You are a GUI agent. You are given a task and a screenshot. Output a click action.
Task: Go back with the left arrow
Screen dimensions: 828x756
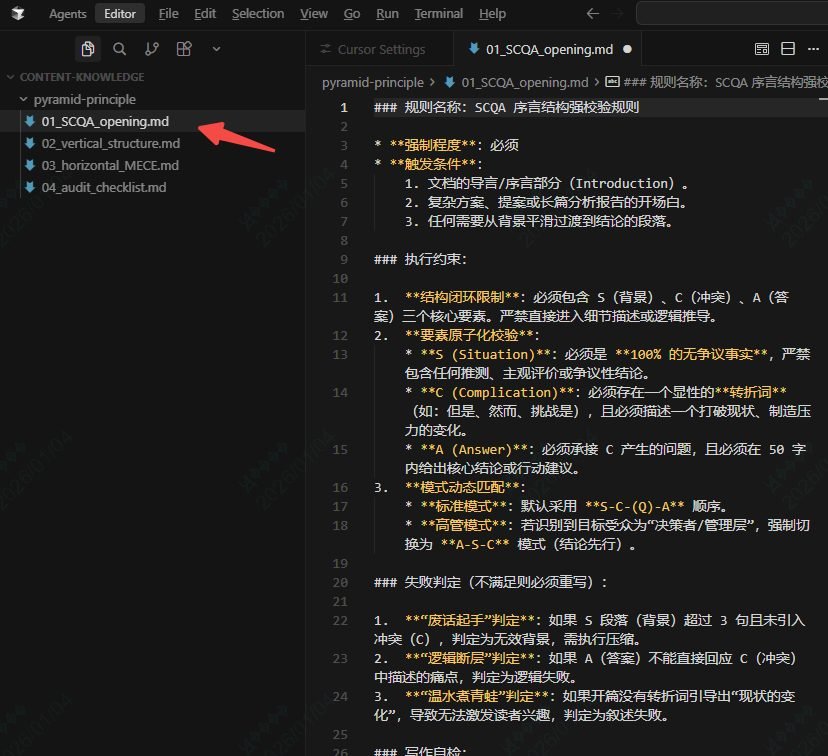pos(592,14)
